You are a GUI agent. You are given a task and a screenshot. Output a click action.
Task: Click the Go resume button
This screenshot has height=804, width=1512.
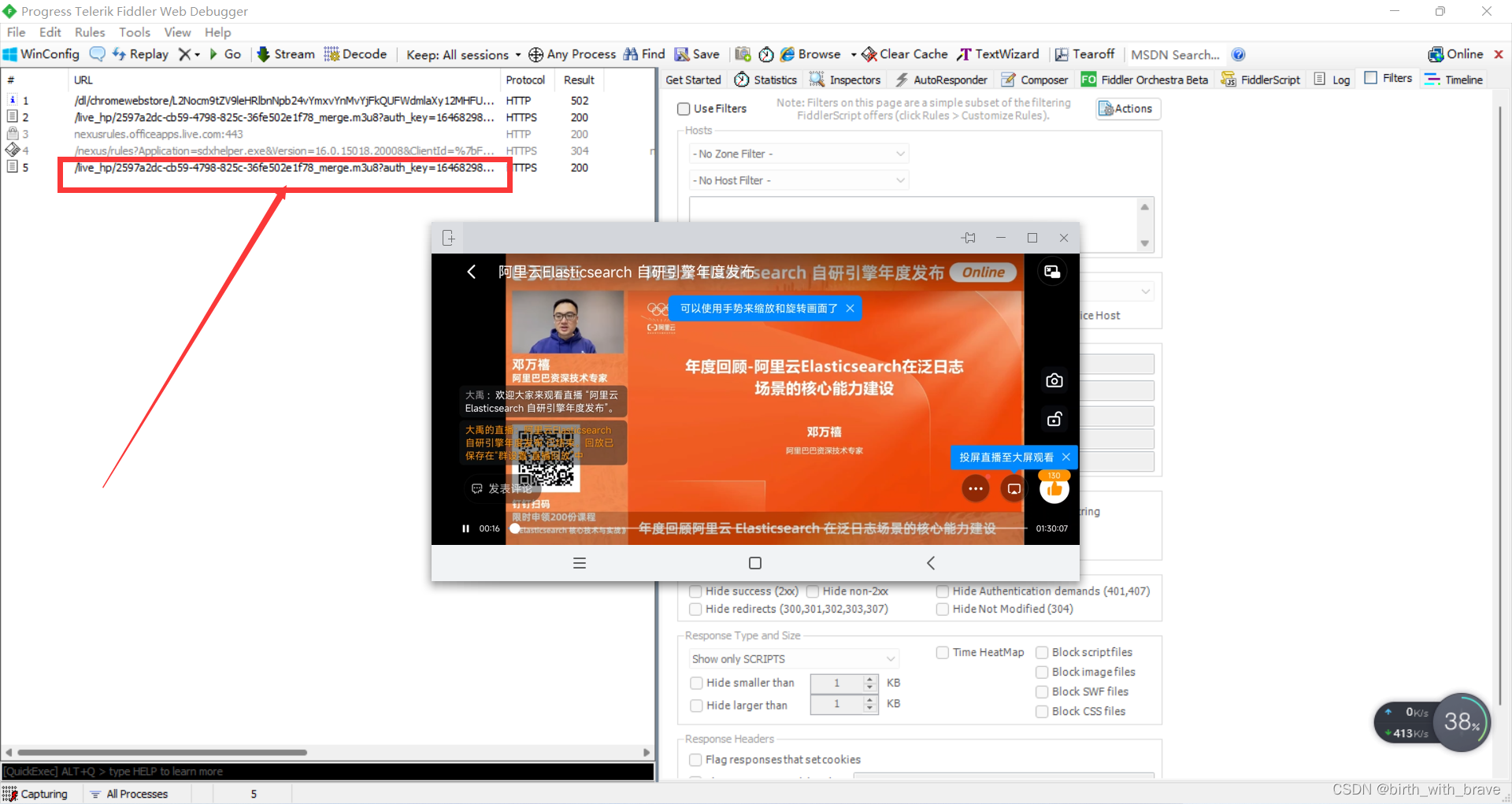(225, 54)
